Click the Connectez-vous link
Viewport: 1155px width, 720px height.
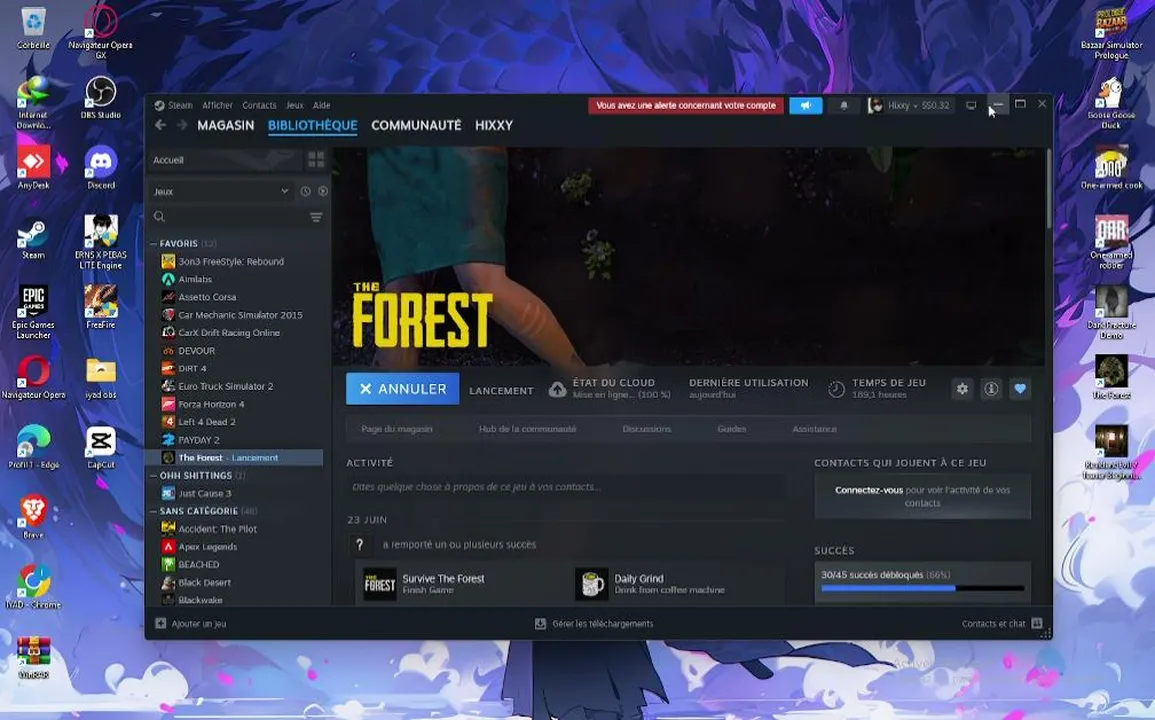tap(869, 490)
